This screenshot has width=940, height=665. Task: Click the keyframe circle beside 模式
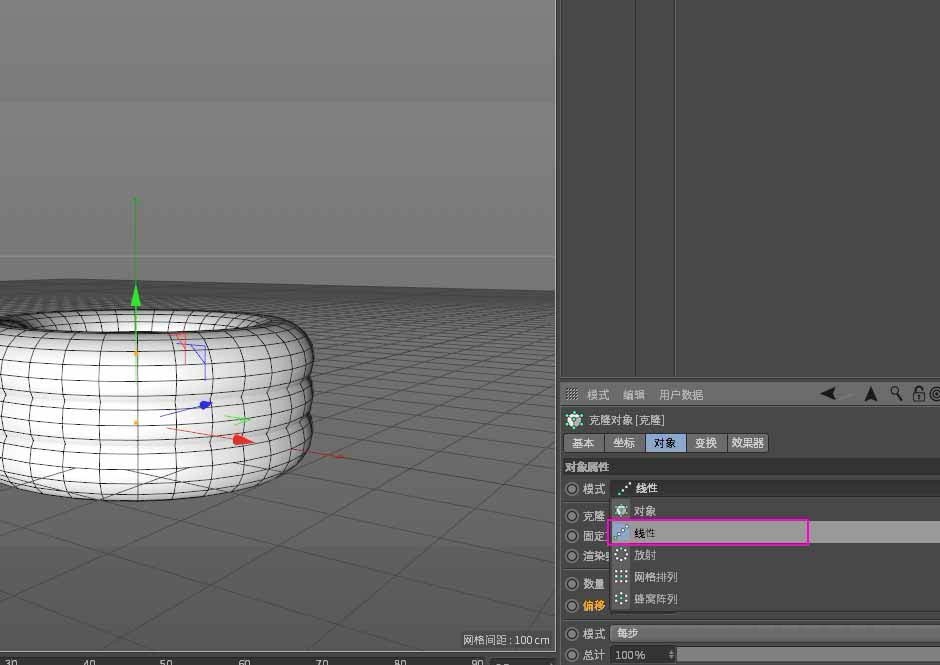pos(571,633)
